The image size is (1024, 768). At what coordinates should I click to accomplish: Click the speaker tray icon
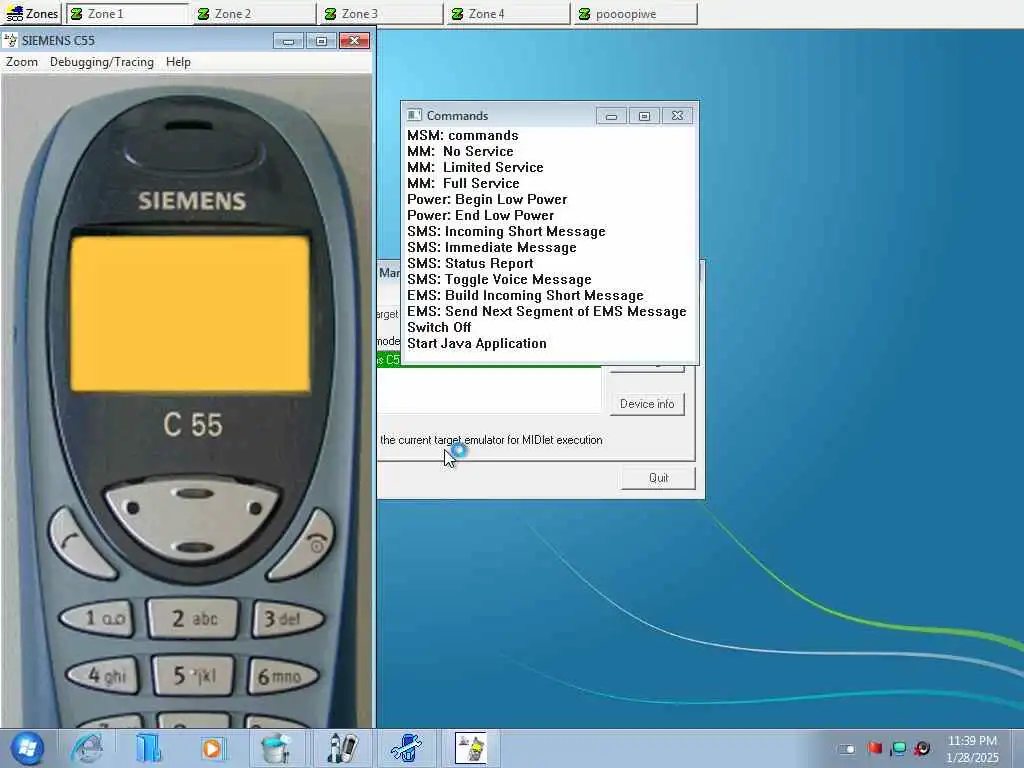922,748
